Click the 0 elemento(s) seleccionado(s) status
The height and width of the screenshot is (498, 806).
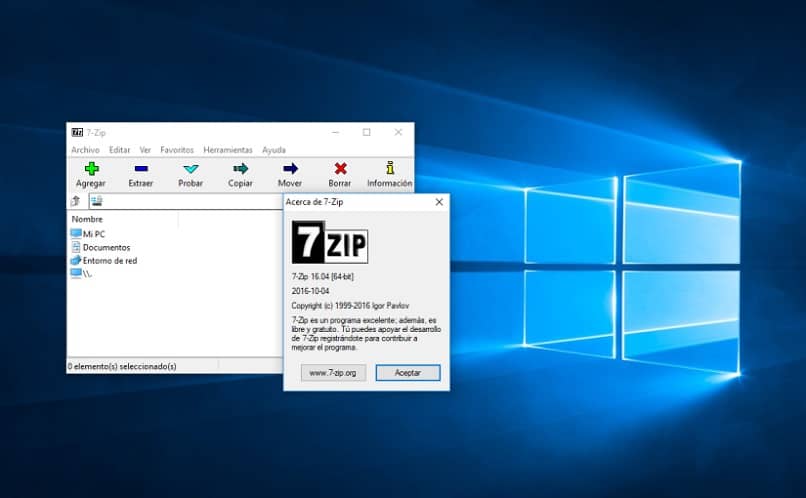(122, 366)
